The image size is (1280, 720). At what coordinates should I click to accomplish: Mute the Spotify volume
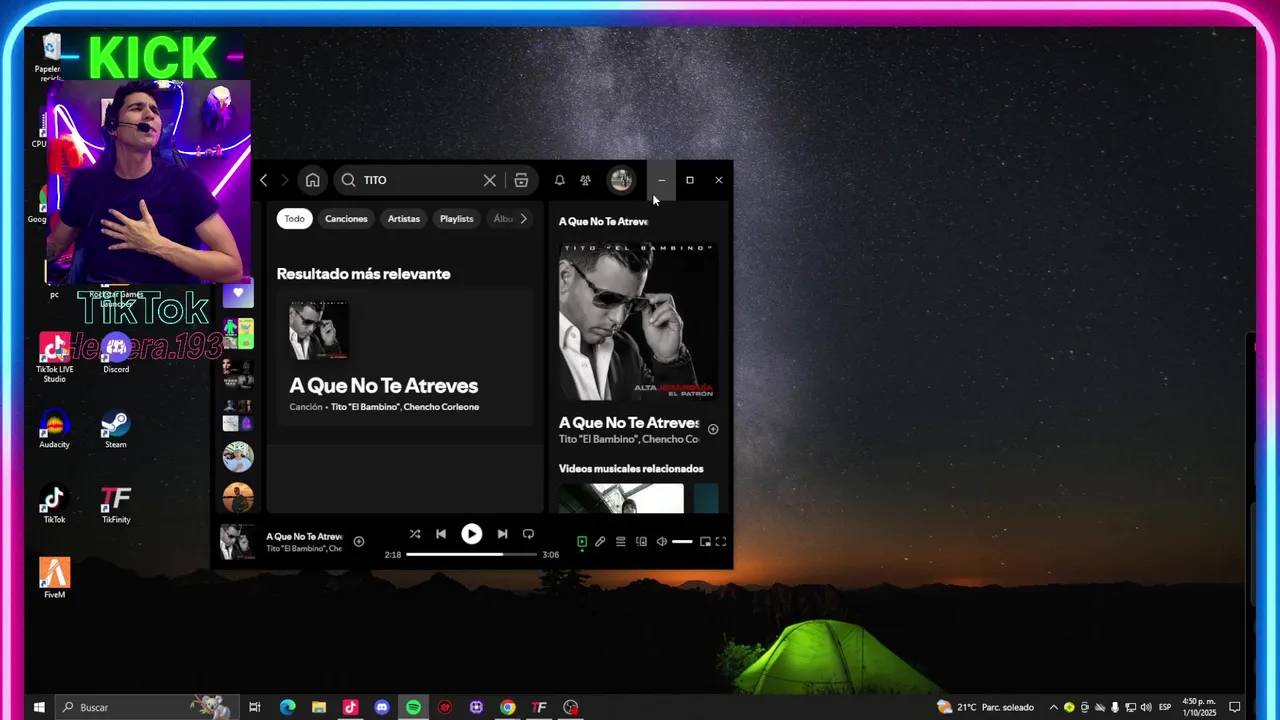(661, 542)
